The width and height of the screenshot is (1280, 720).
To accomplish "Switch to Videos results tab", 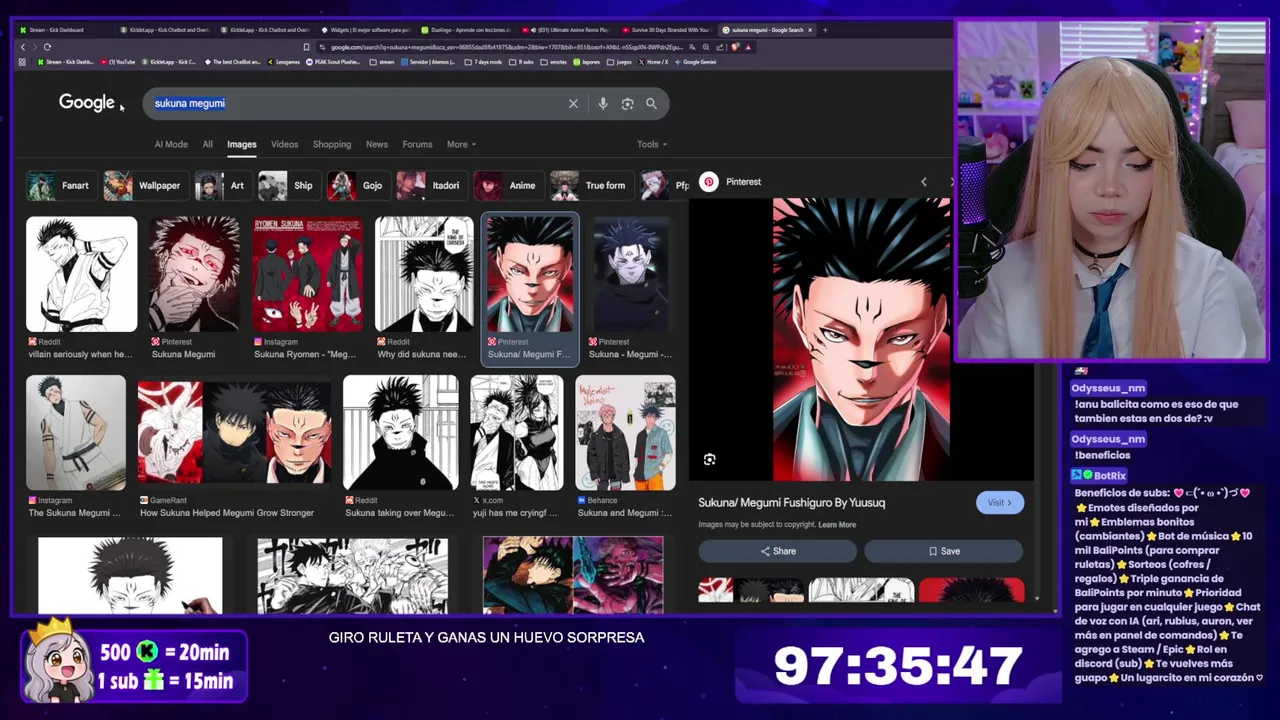I will click(284, 144).
